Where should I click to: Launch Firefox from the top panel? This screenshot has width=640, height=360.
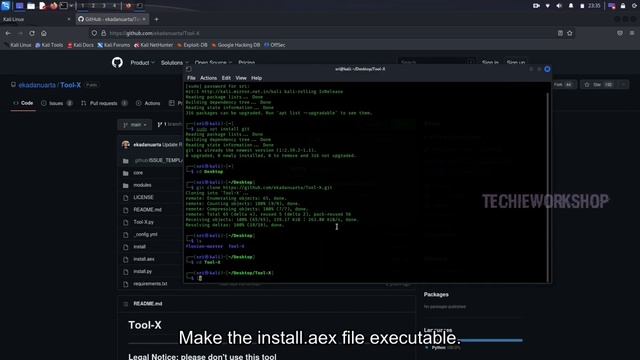point(53,6)
